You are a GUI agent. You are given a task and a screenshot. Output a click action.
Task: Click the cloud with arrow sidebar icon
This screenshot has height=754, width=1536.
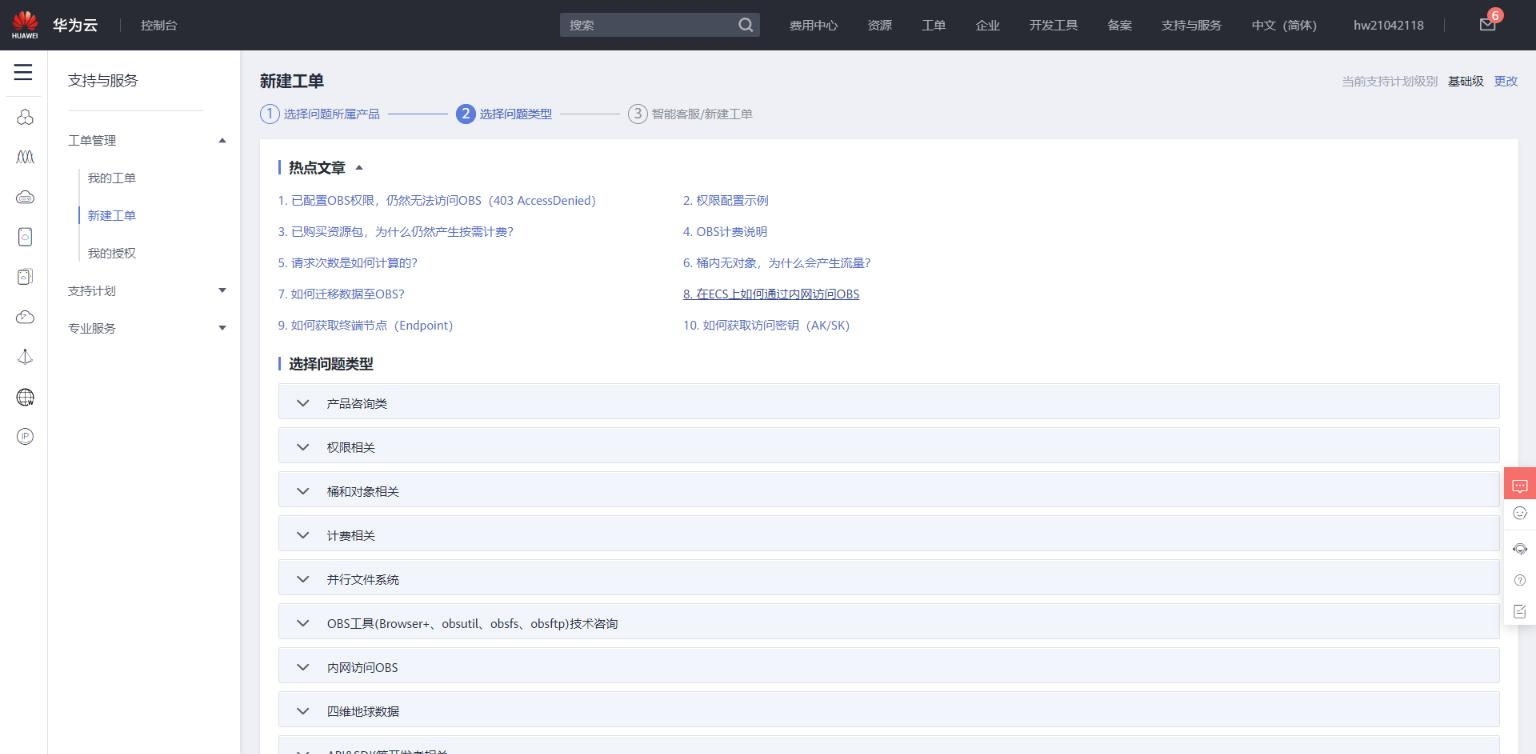pos(26,317)
